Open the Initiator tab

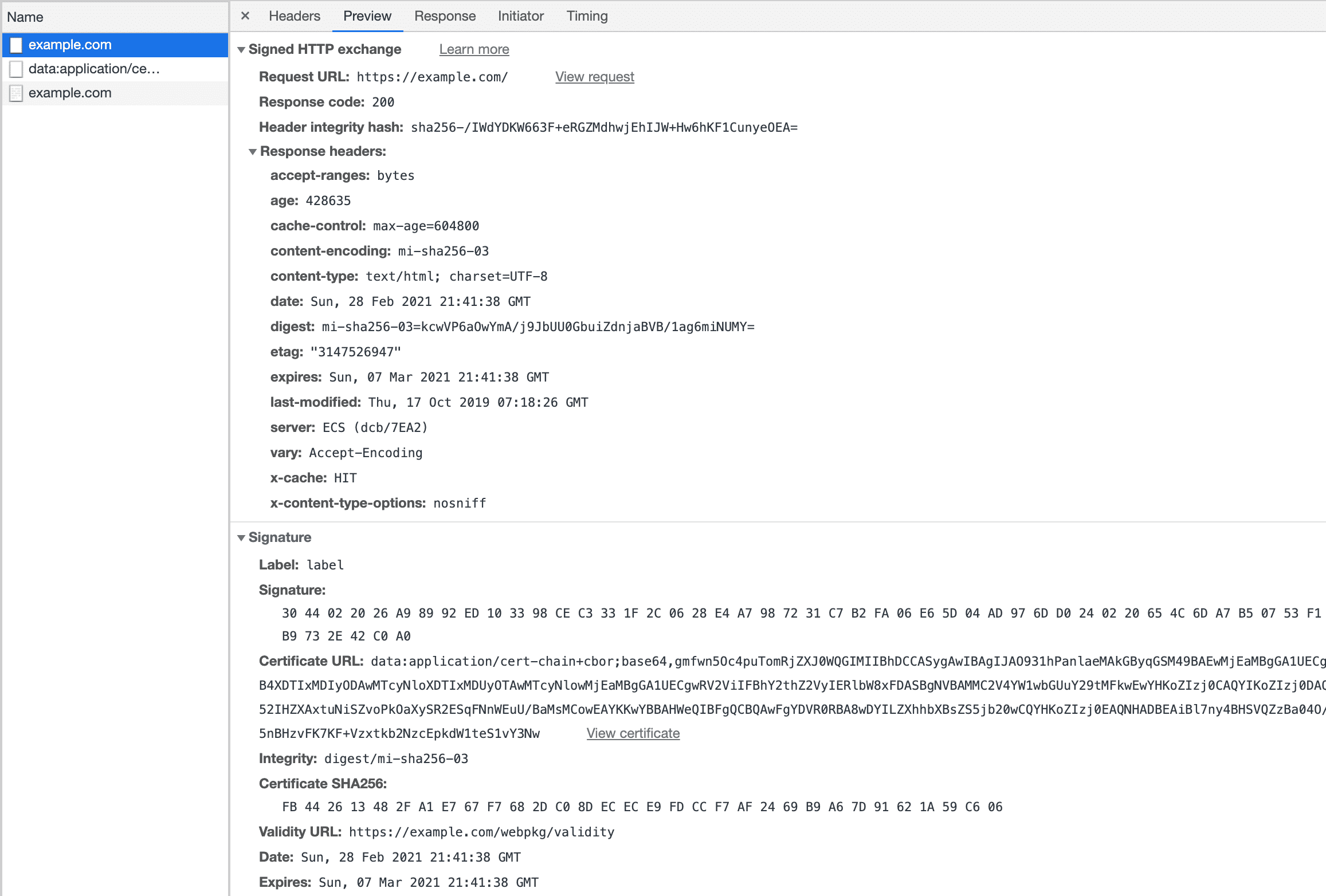click(520, 16)
